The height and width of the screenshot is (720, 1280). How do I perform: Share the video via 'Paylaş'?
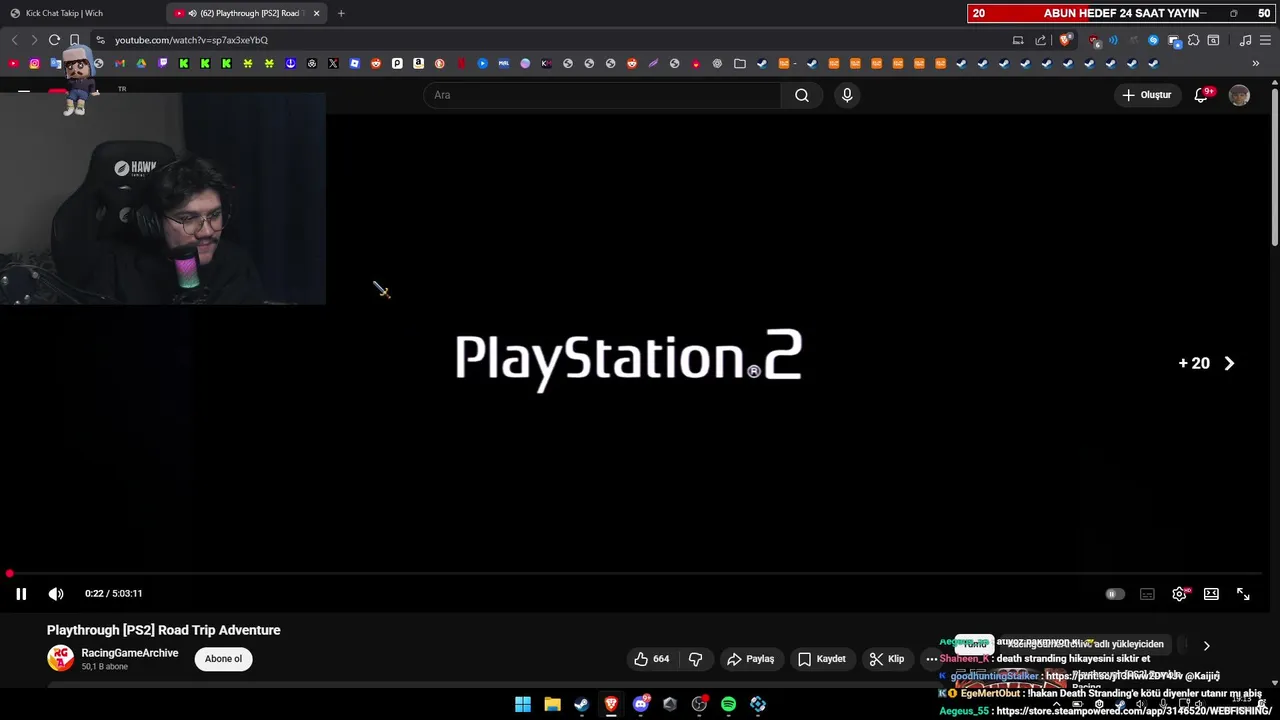[x=751, y=659]
